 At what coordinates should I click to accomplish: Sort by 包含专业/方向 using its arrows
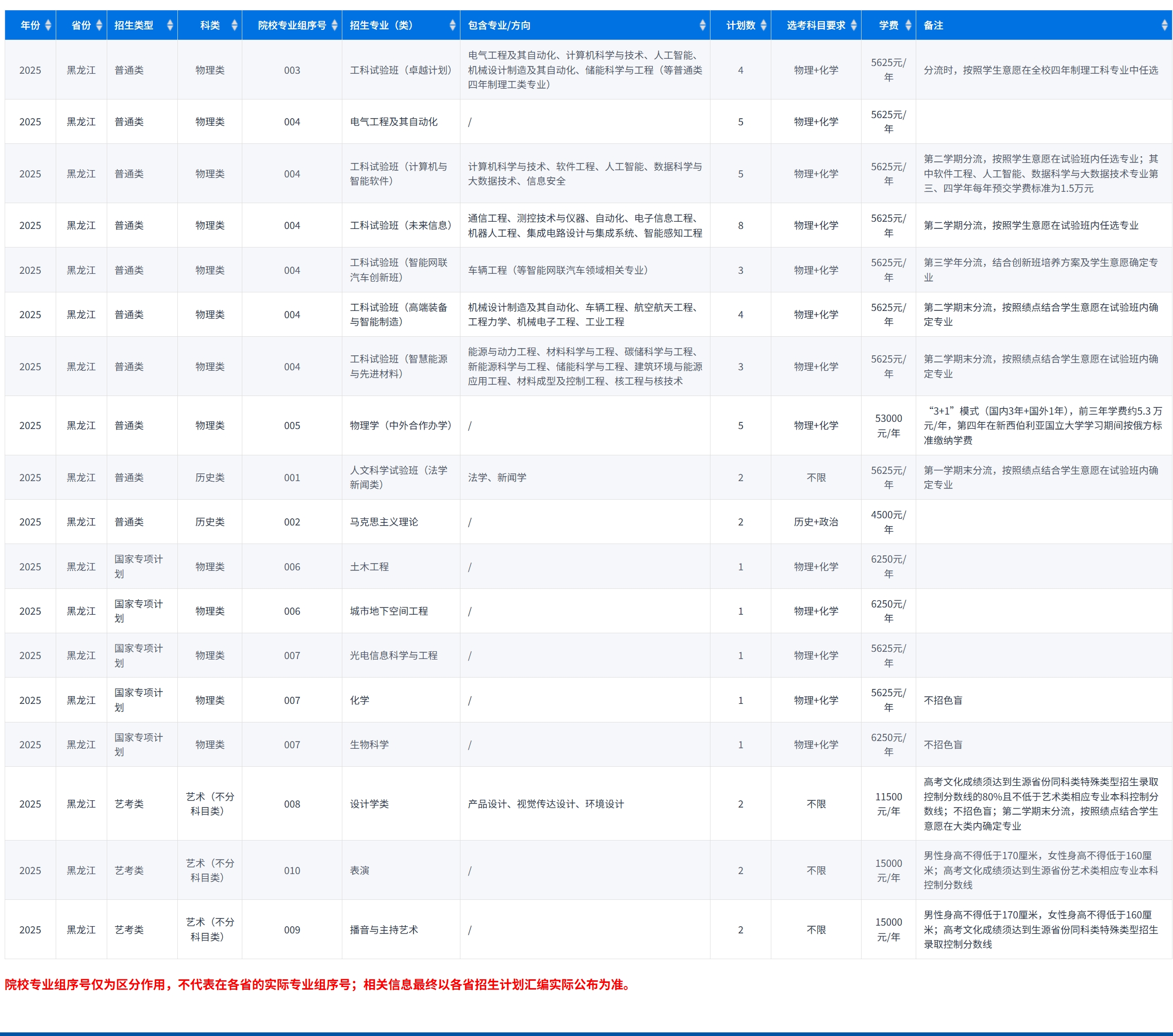(702, 25)
